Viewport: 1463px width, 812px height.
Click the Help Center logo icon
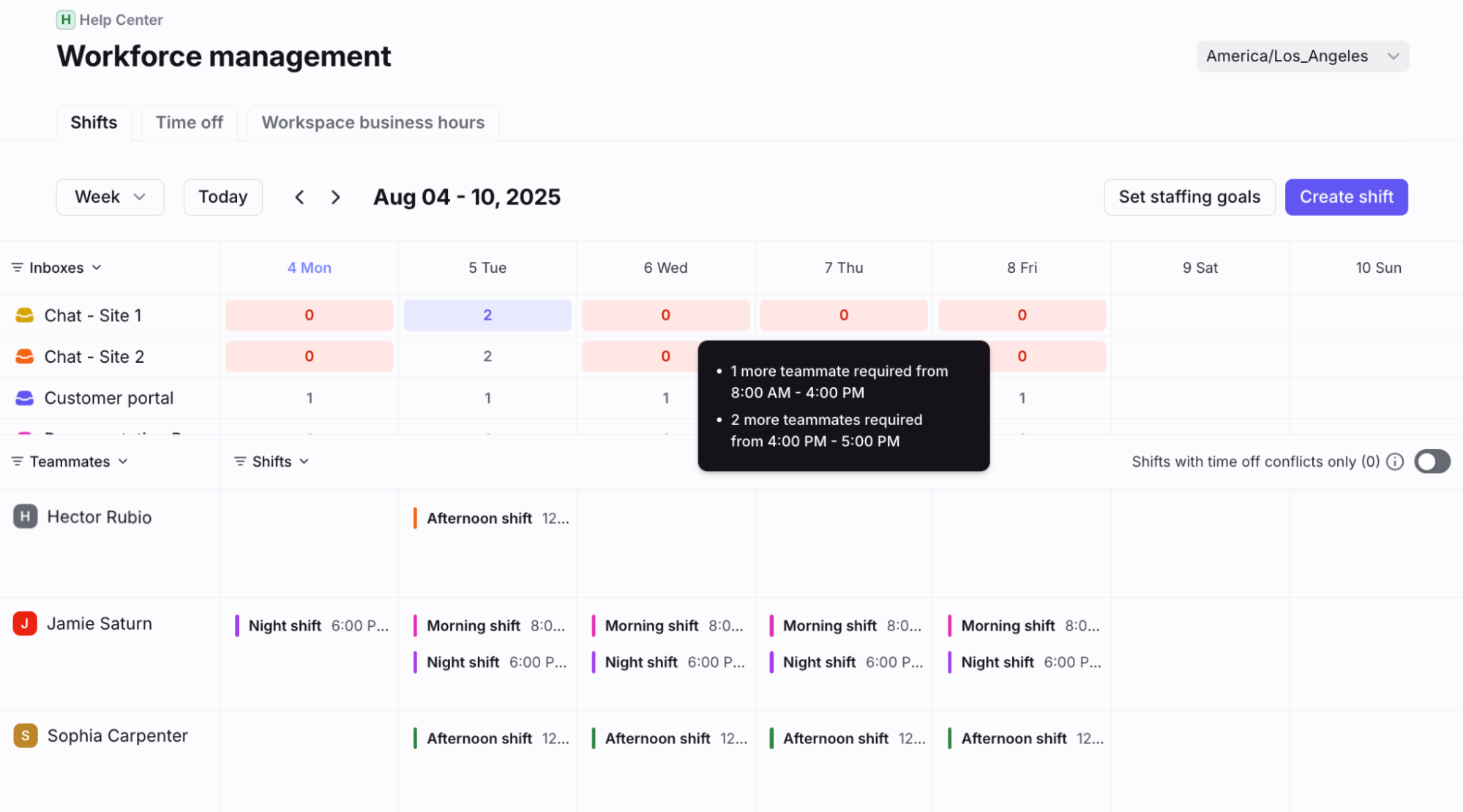pyautogui.click(x=66, y=20)
